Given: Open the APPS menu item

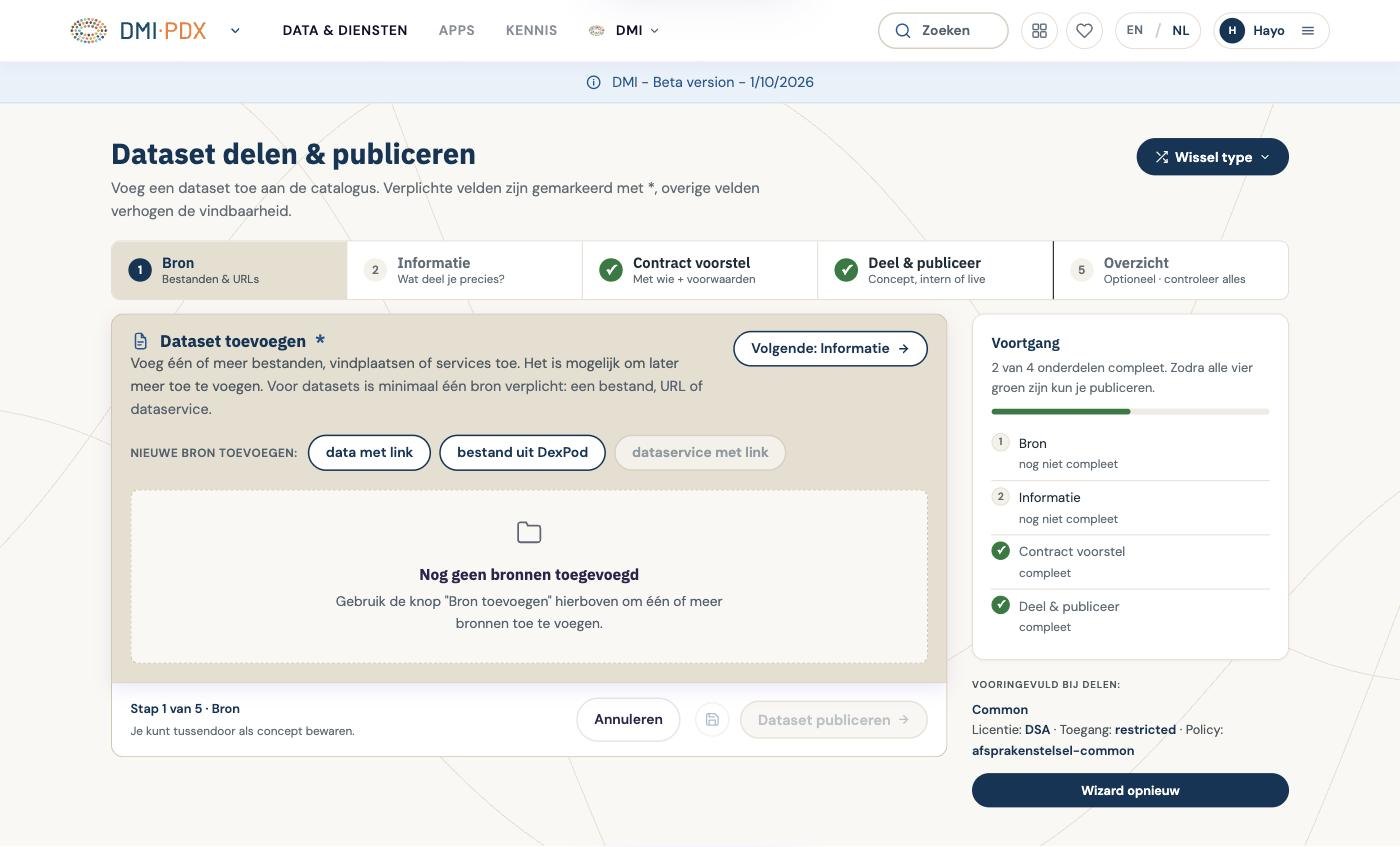Looking at the screenshot, I should coord(457,30).
